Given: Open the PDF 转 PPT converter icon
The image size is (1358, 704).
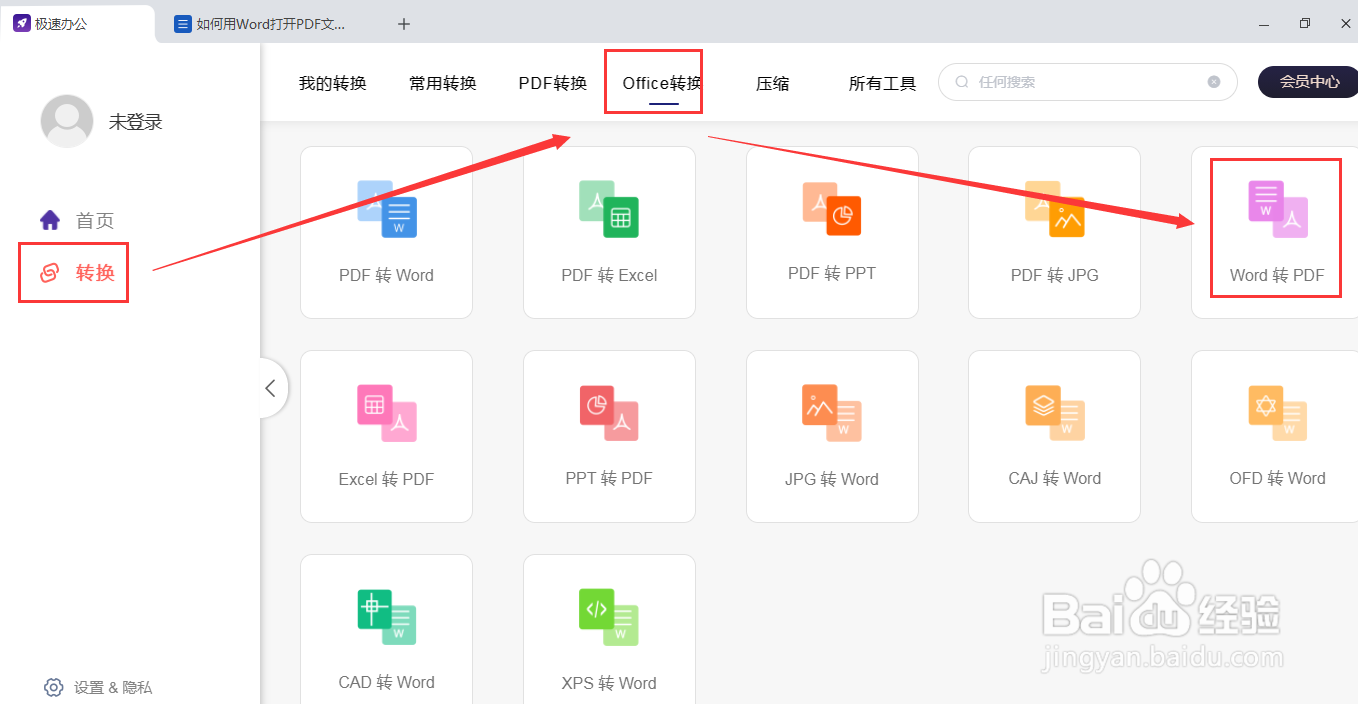Looking at the screenshot, I should point(832,208).
